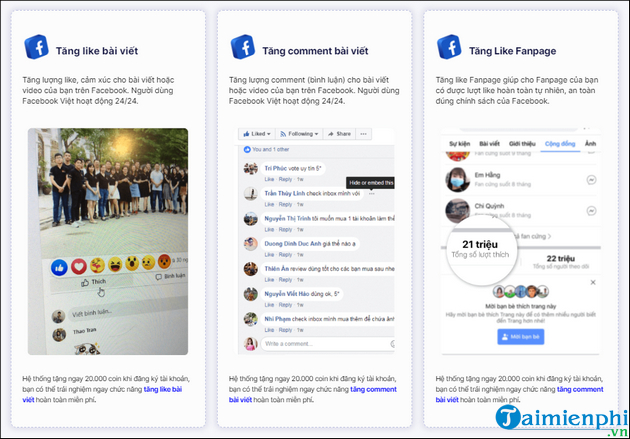The width and height of the screenshot is (630, 439).
Task: Switch to the Cộng đồng tab
Action: [x=560, y=144]
